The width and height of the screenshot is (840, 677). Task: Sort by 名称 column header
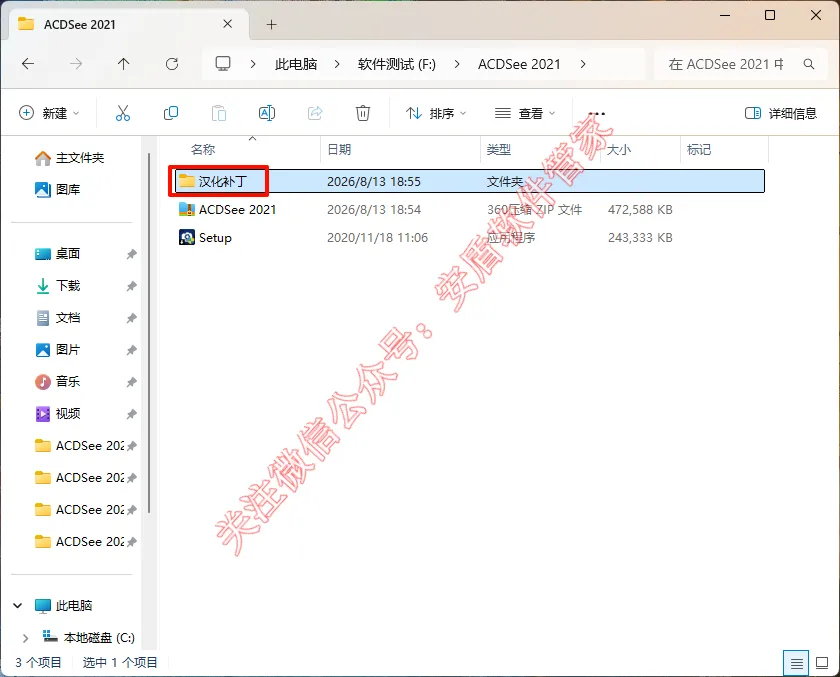click(x=204, y=150)
